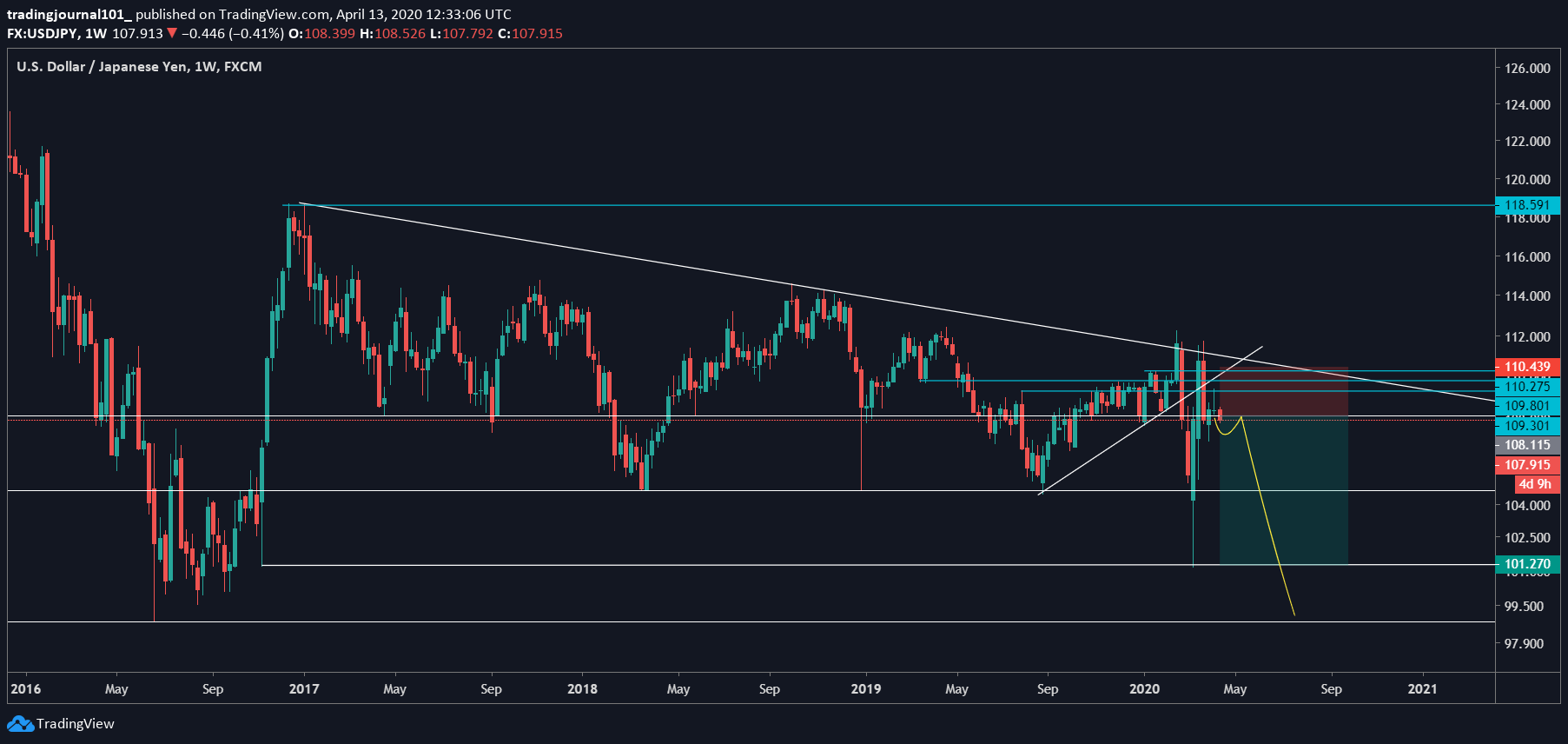Click the 102.500 price axis value
Image resolution: width=1568 pixels, height=744 pixels.
click(1527, 537)
